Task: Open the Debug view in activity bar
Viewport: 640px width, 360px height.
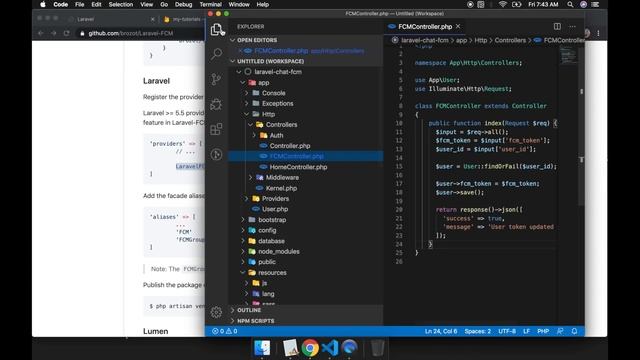Action: [x=216, y=104]
